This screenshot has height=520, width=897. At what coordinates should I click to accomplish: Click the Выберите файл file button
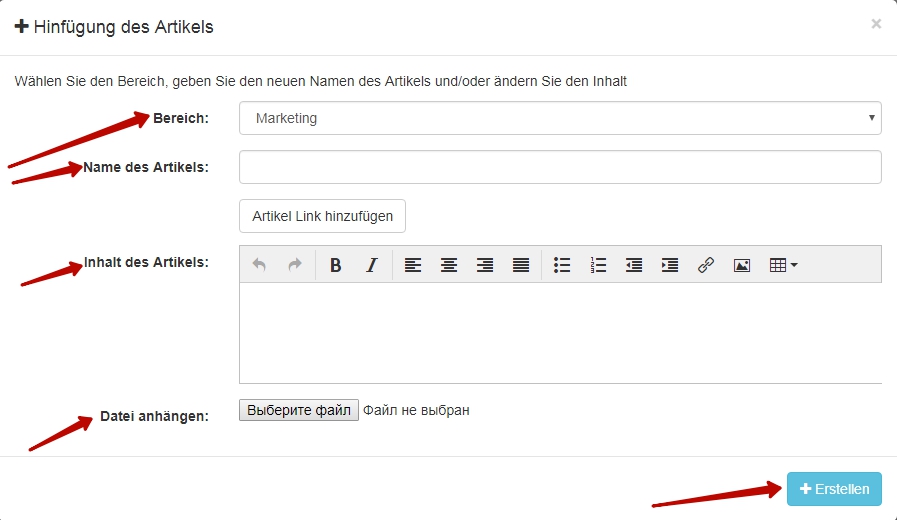tap(299, 410)
